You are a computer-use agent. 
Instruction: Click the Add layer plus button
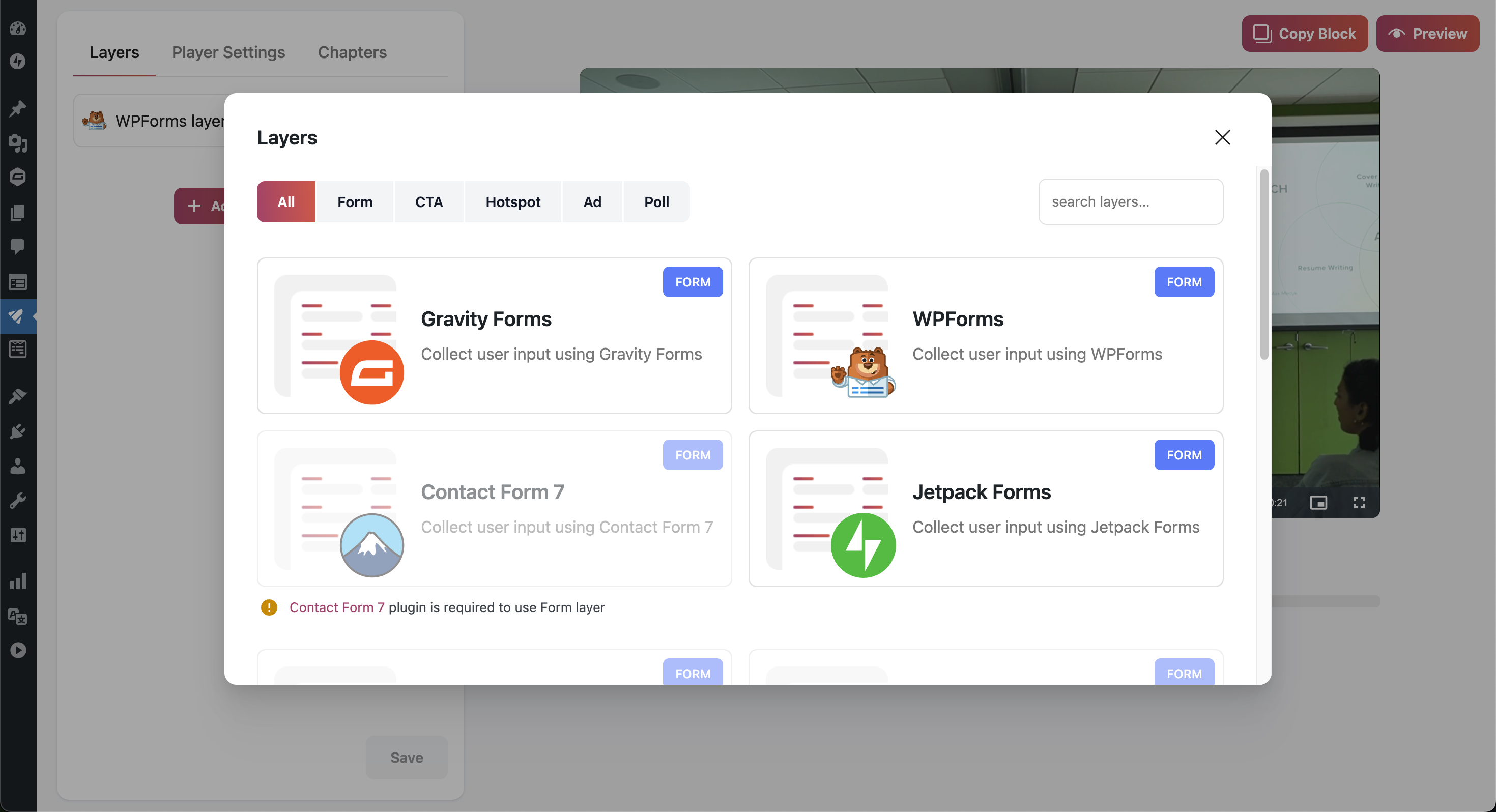[200, 206]
